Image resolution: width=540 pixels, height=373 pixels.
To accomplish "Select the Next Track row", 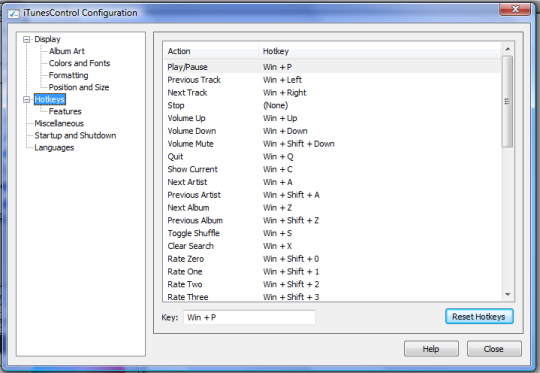I will coord(332,93).
